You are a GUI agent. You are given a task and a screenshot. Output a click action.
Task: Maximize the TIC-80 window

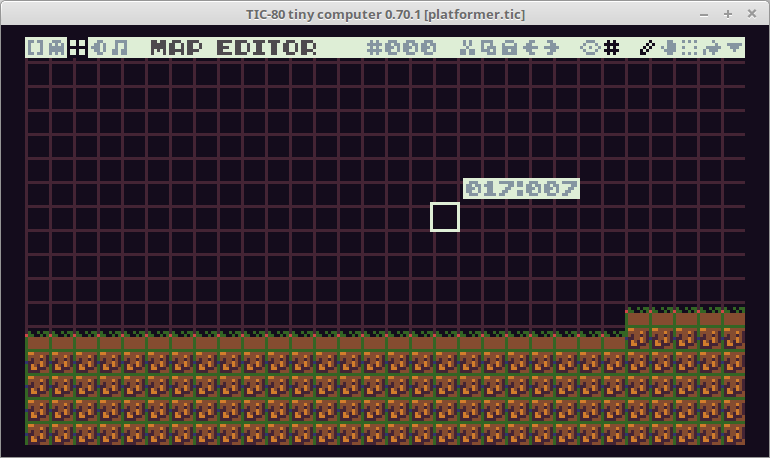click(x=728, y=14)
